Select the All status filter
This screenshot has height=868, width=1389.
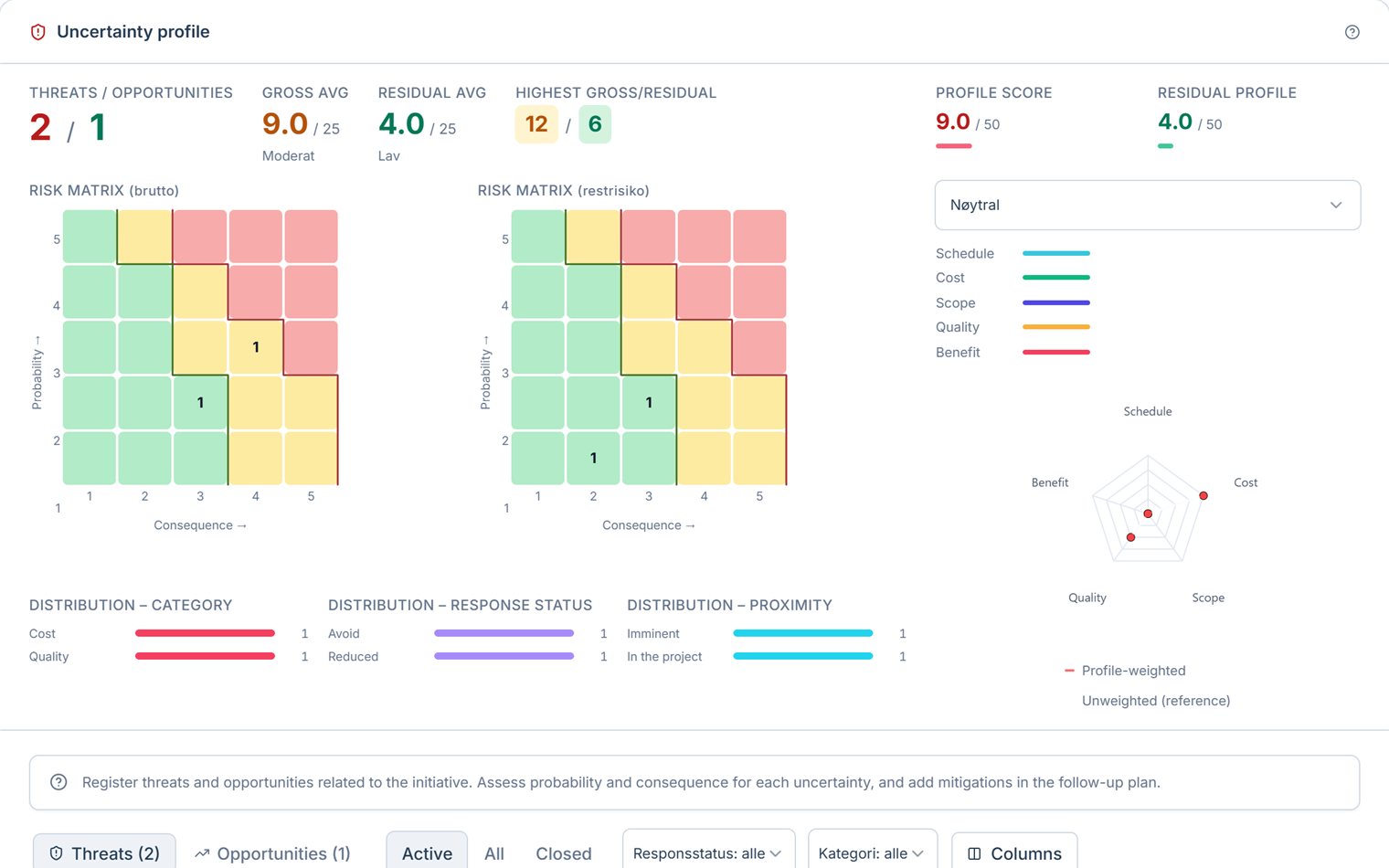click(x=494, y=853)
